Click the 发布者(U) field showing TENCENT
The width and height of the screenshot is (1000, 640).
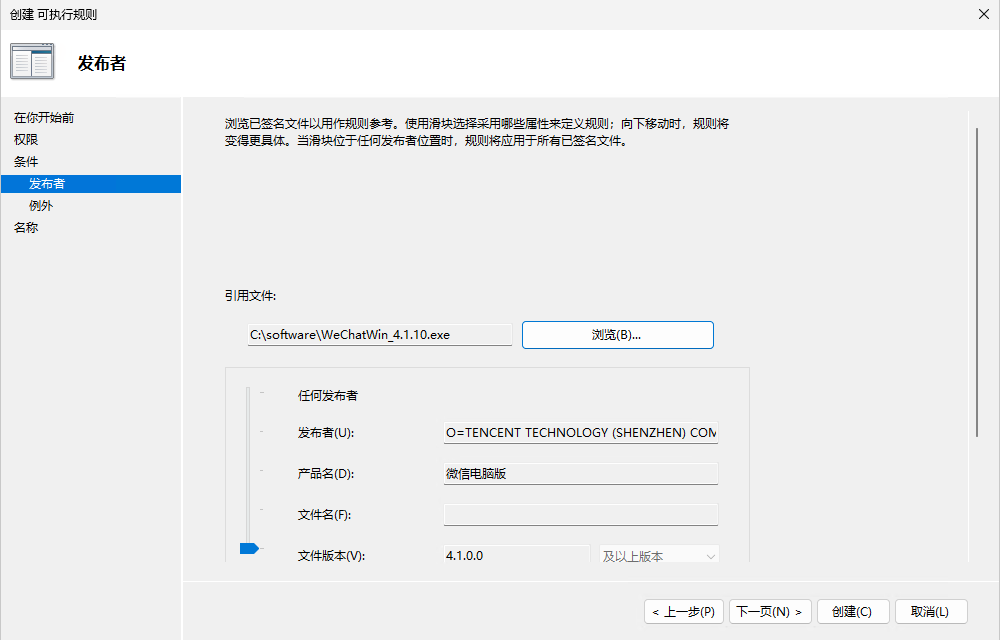(580, 432)
